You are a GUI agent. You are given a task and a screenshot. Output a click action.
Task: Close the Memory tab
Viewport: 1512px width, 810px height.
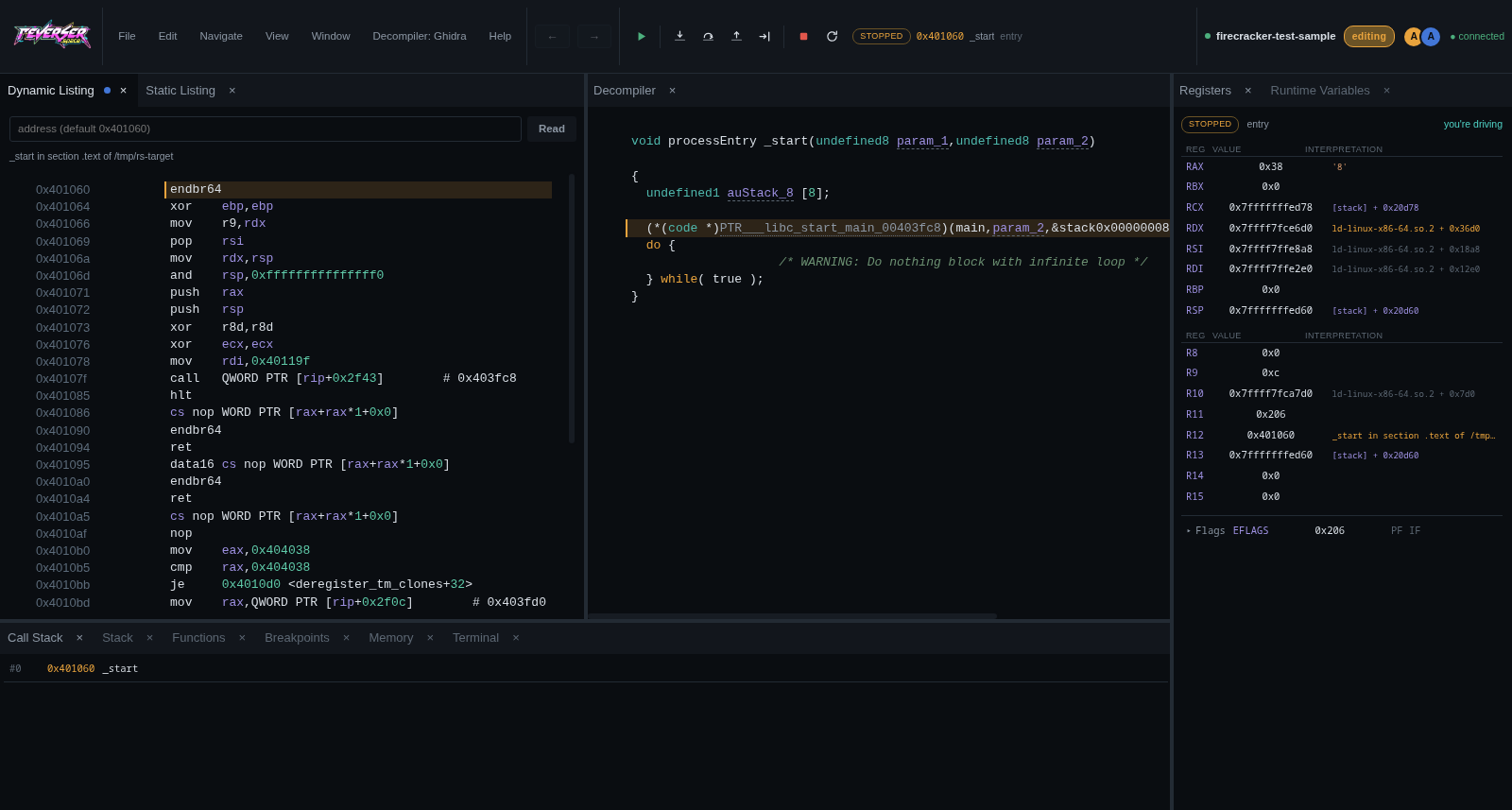pos(430,638)
